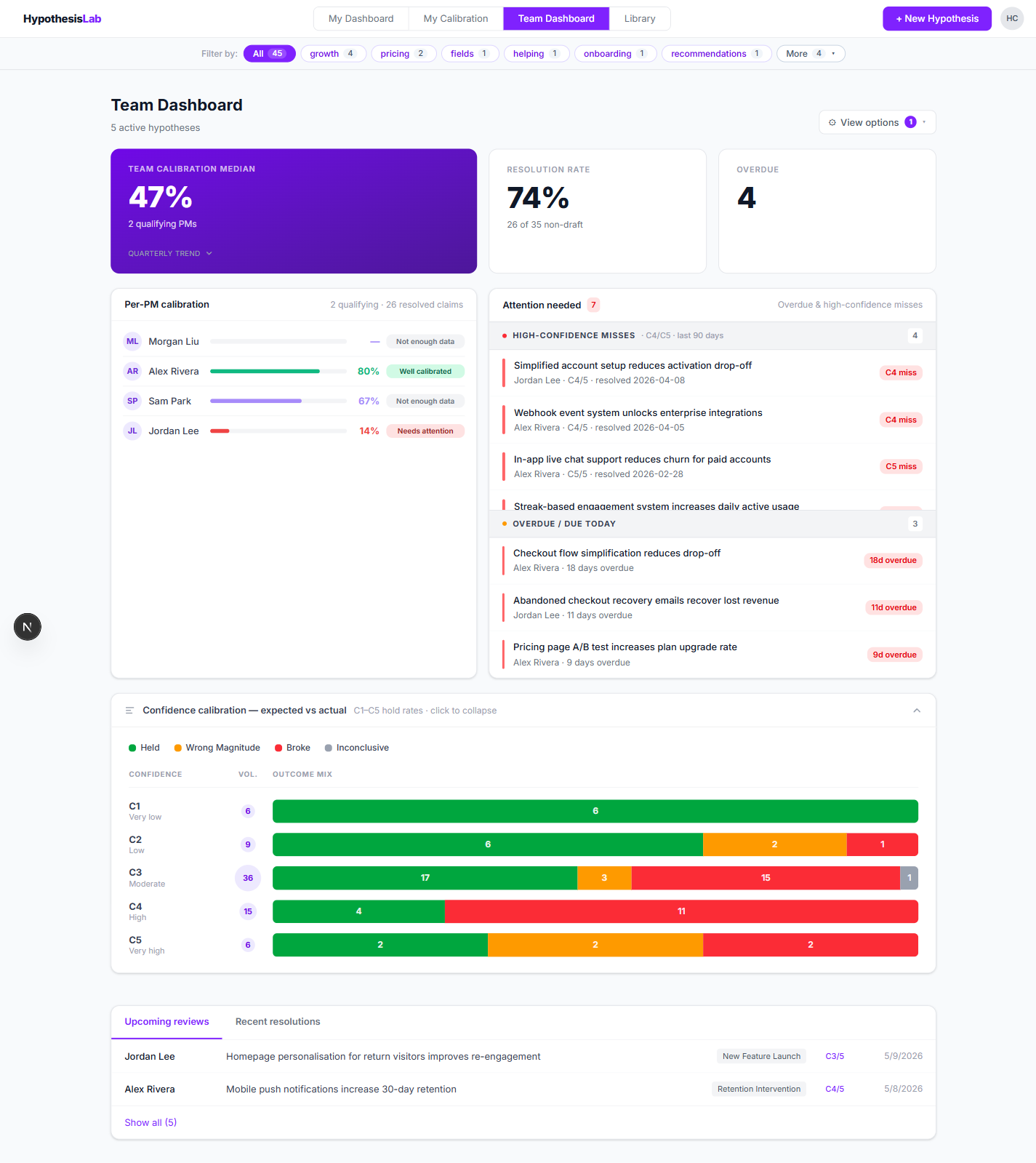This screenshot has height=1163, width=1036.
Task: Toggle the Inconclusive legend item
Action: click(356, 748)
